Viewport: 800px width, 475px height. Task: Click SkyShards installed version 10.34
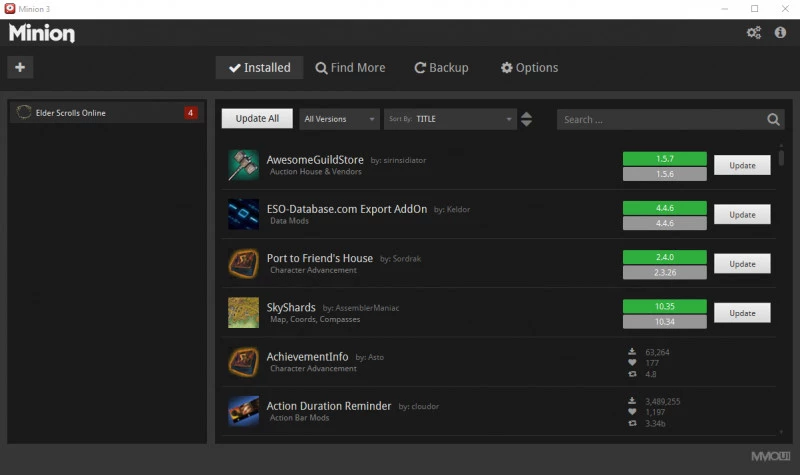coord(664,321)
